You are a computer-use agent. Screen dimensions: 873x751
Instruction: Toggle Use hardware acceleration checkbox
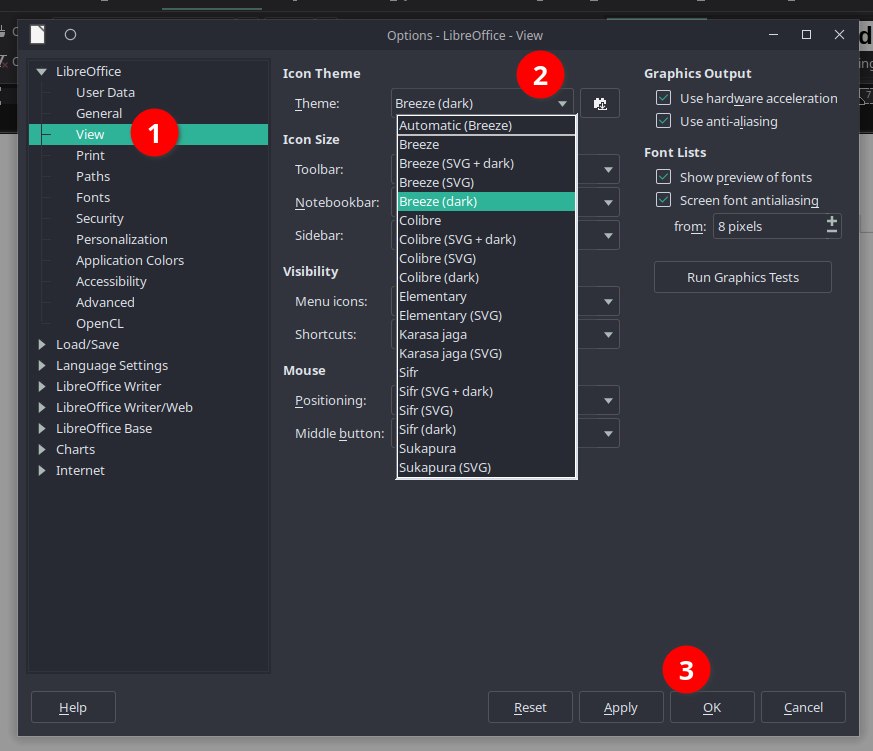(663, 98)
